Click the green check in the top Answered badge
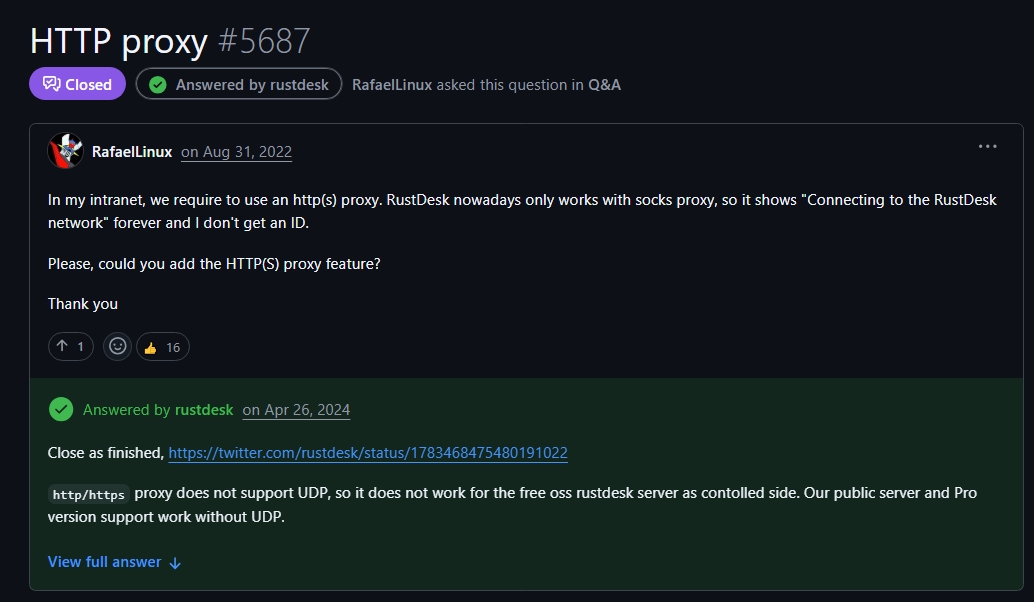This screenshot has width=1034, height=602. [x=157, y=85]
